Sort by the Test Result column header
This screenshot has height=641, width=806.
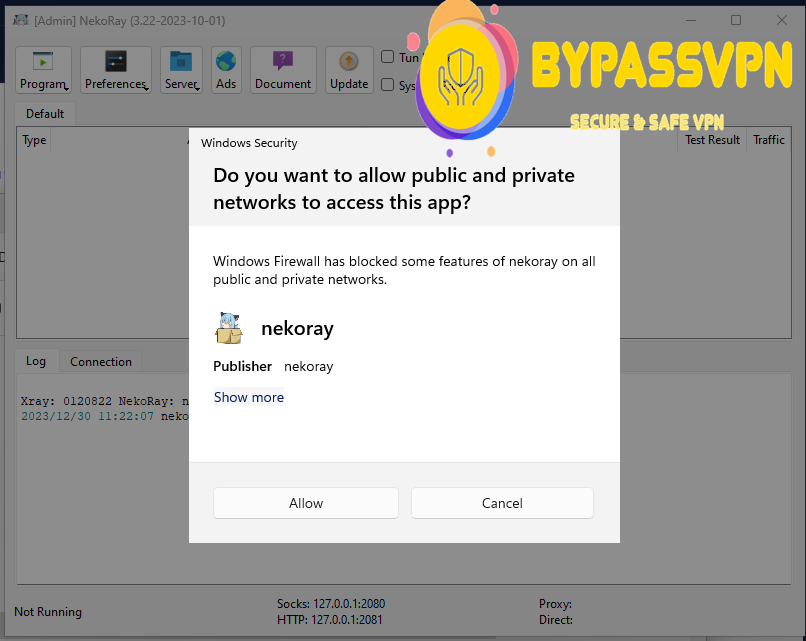(x=712, y=140)
